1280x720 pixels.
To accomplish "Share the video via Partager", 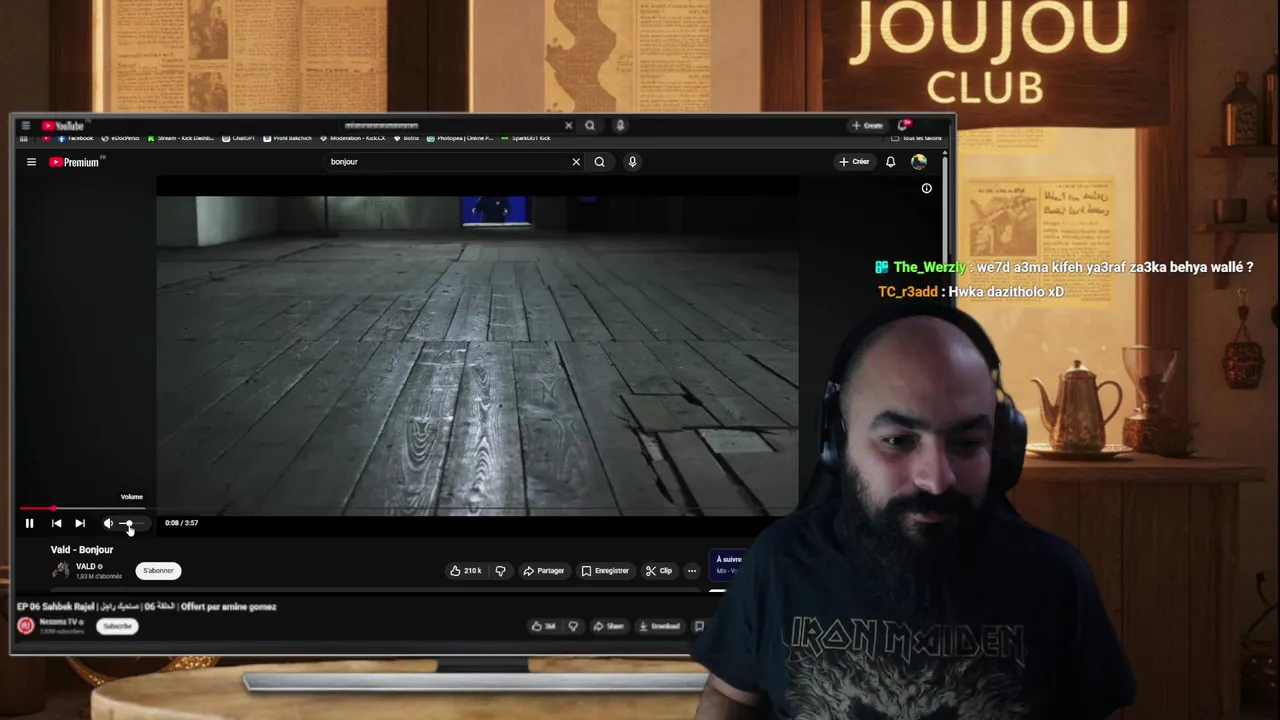I will [x=544, y=571].
